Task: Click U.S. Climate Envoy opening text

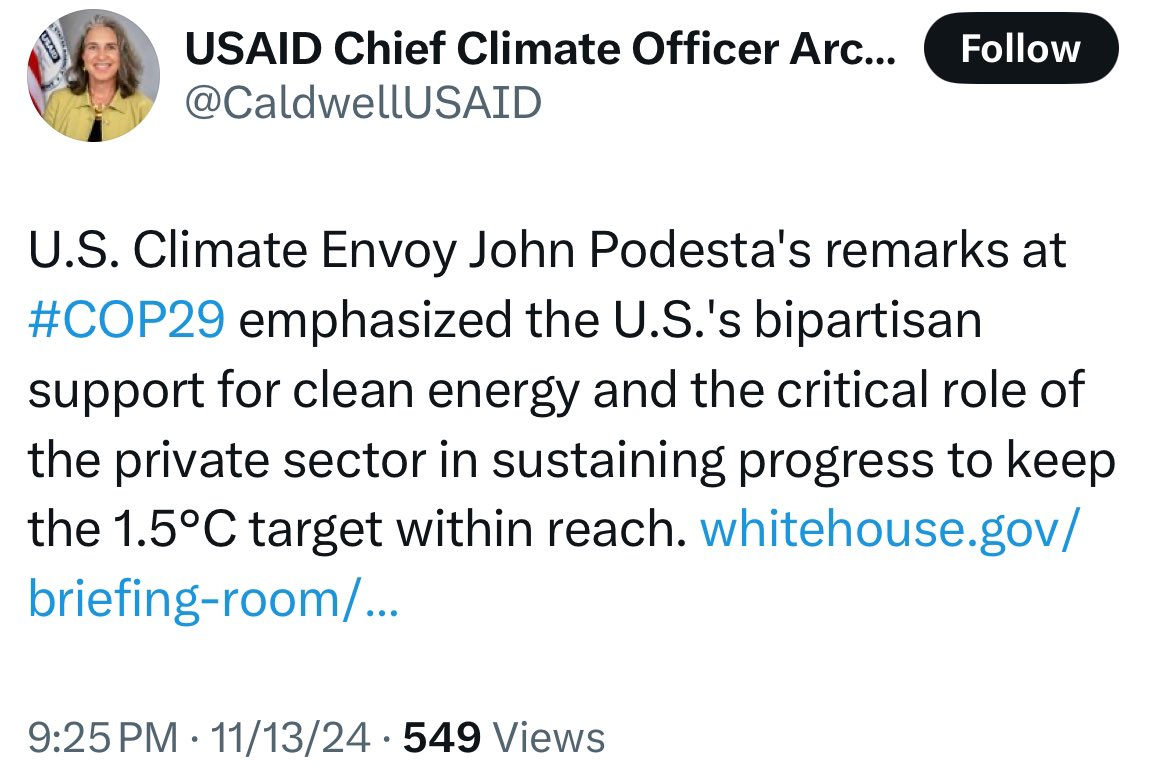Action: click(243, 249)
